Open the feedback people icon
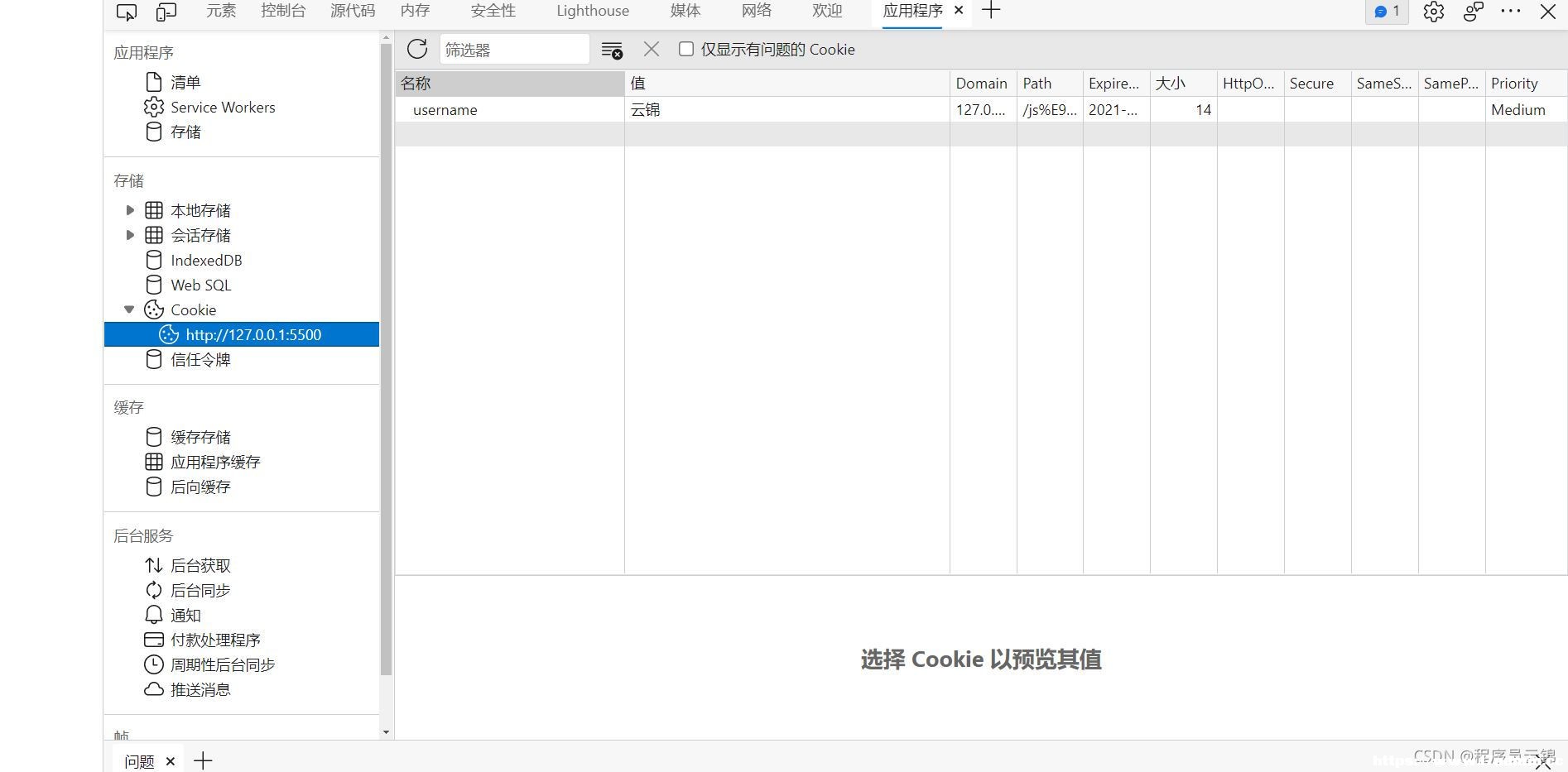This screenshot has height=772, width=1568. [x=1473, y=12]
